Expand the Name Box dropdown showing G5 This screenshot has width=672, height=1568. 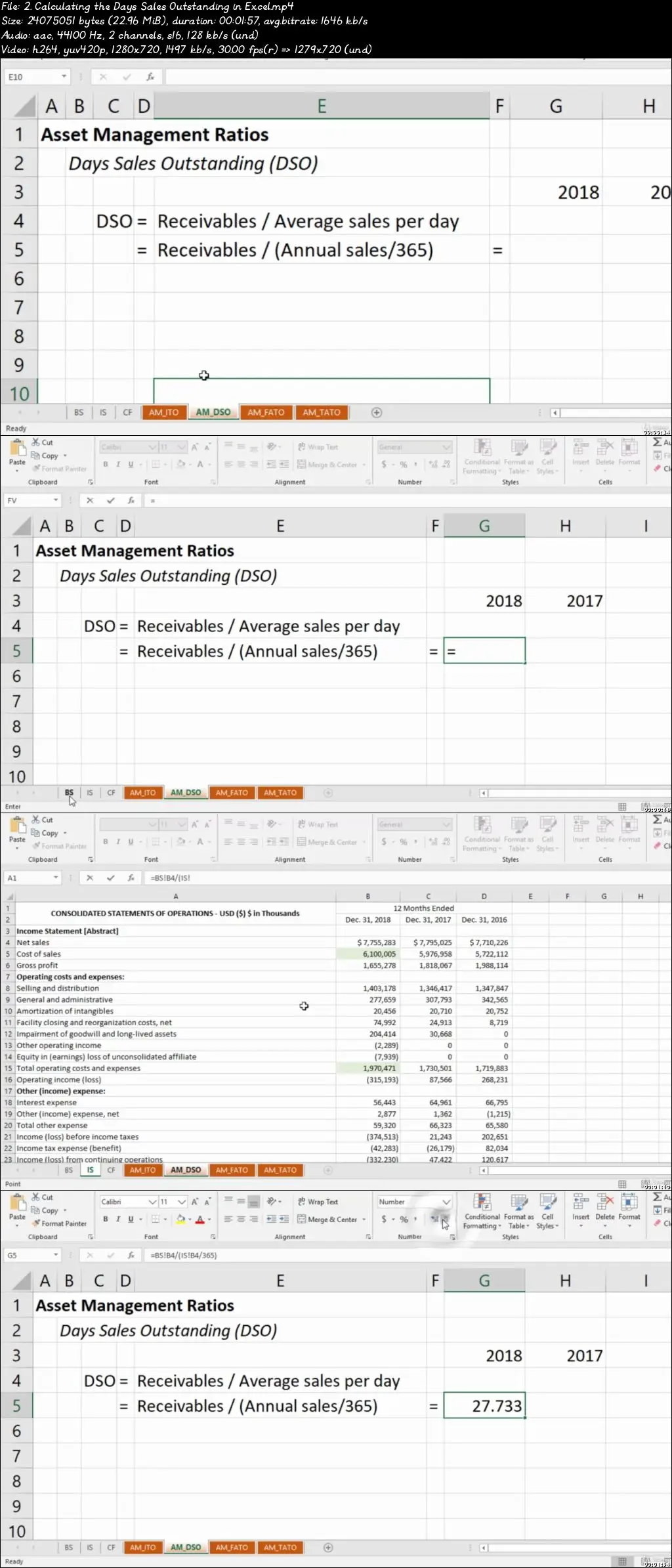click(56, 1255)
